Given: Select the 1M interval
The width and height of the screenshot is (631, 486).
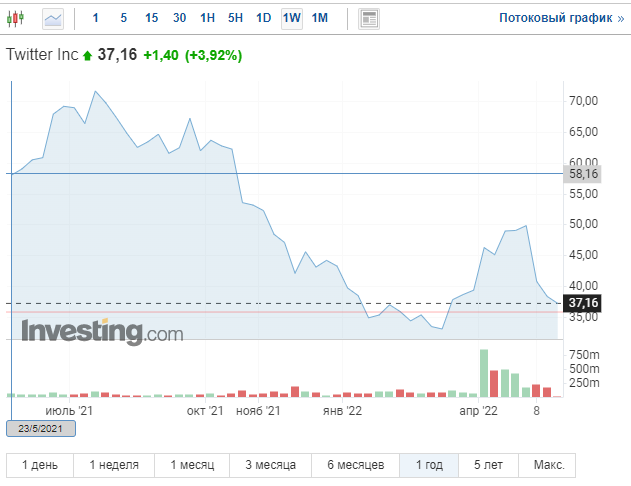Looking at the screenshot, I should pos(320,18).
